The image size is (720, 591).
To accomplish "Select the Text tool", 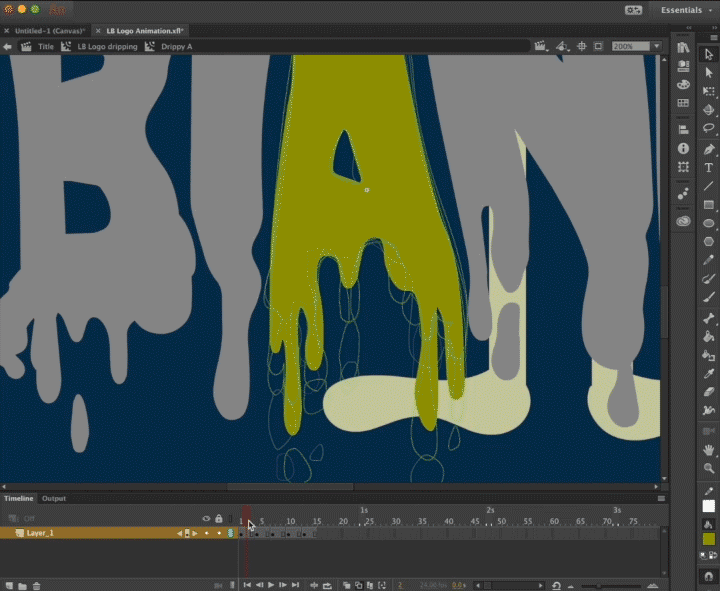I will (709, 167).
